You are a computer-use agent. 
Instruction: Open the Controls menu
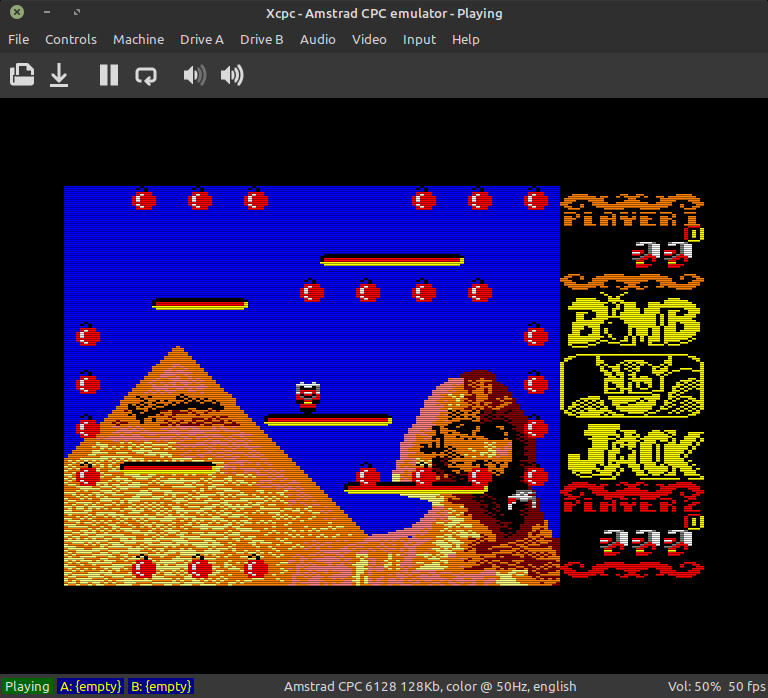click(71, 39)
